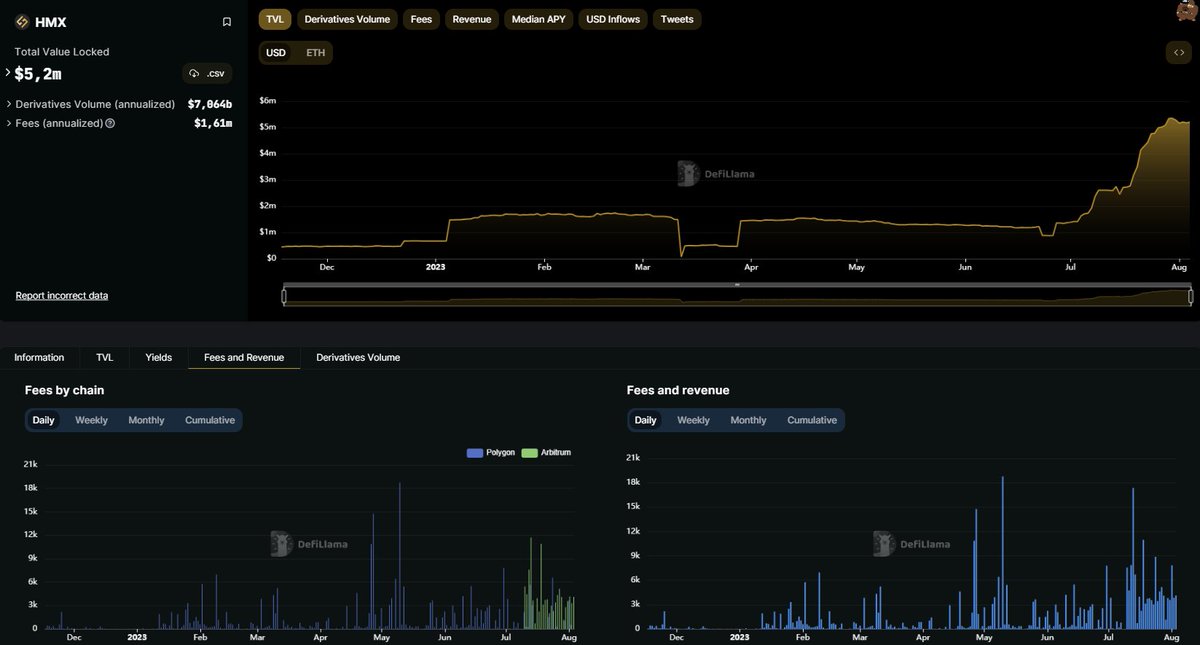Viewport: 1200px width, 645px height.
Task: Select Weekly view in Fees by chain
Action: click(91, 420)
